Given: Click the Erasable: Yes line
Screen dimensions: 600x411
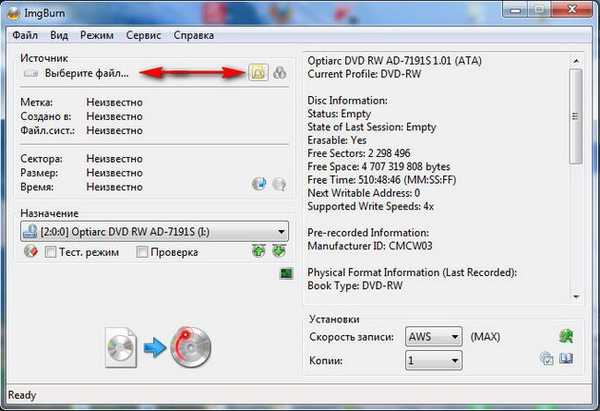Looking at the screenshot, I should click(337, 140).
